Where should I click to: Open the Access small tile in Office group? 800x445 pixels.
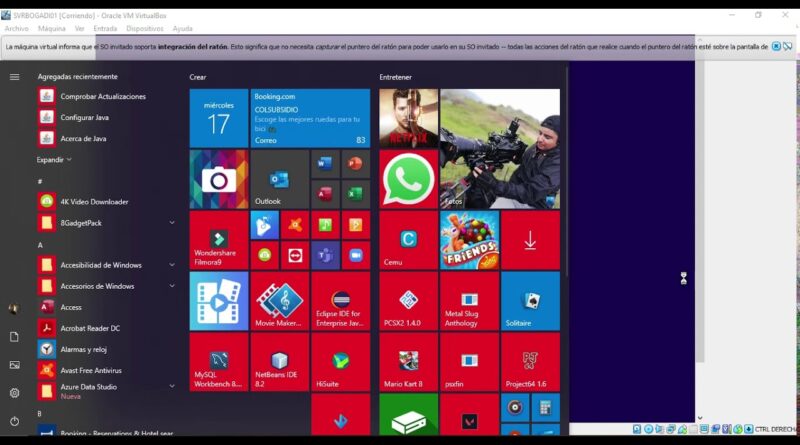[x=325, y=194]
